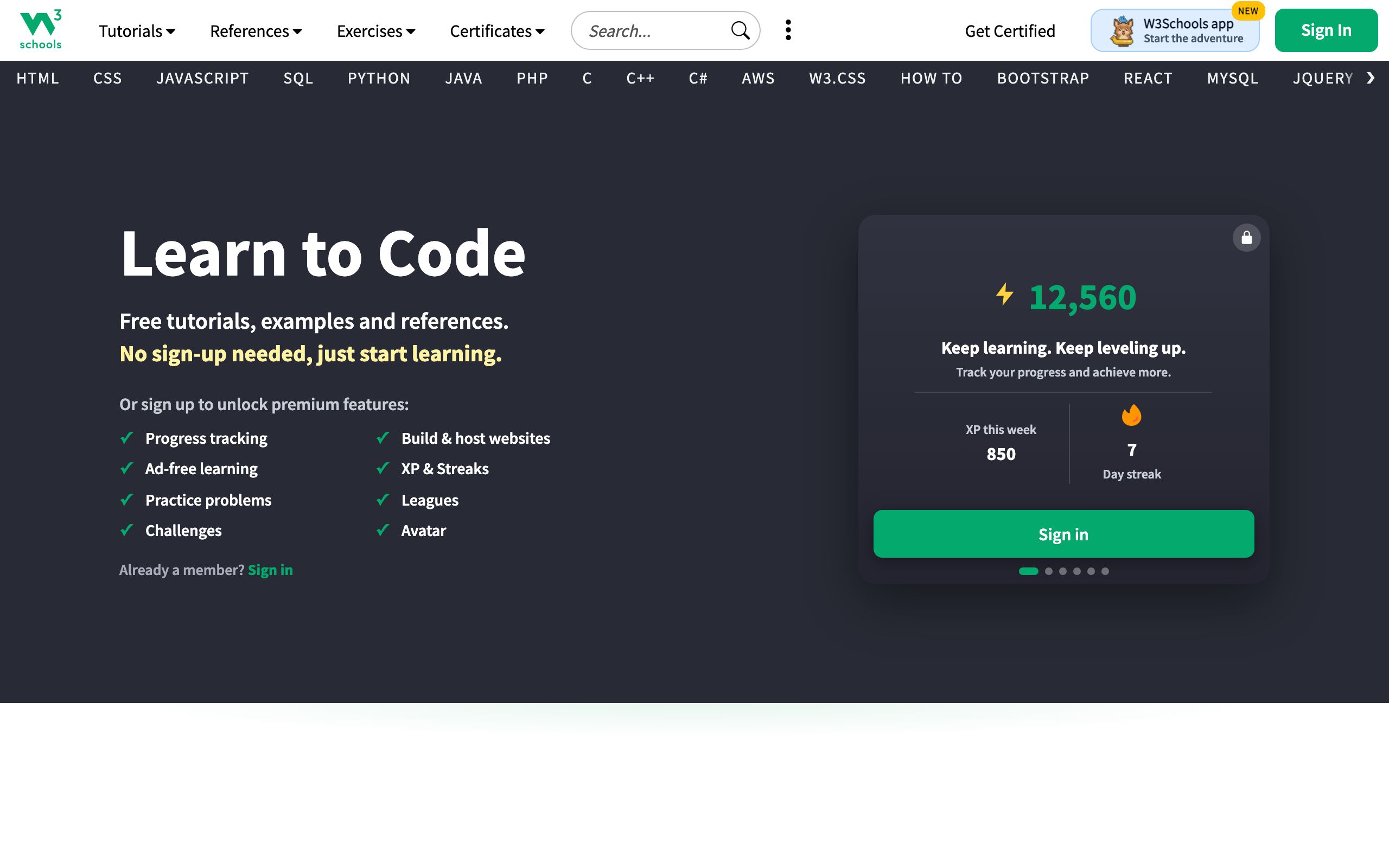This screenshot has width=1389, height=868.
Task: Click the W3Schools logo
Action: [x=40, y=30]
